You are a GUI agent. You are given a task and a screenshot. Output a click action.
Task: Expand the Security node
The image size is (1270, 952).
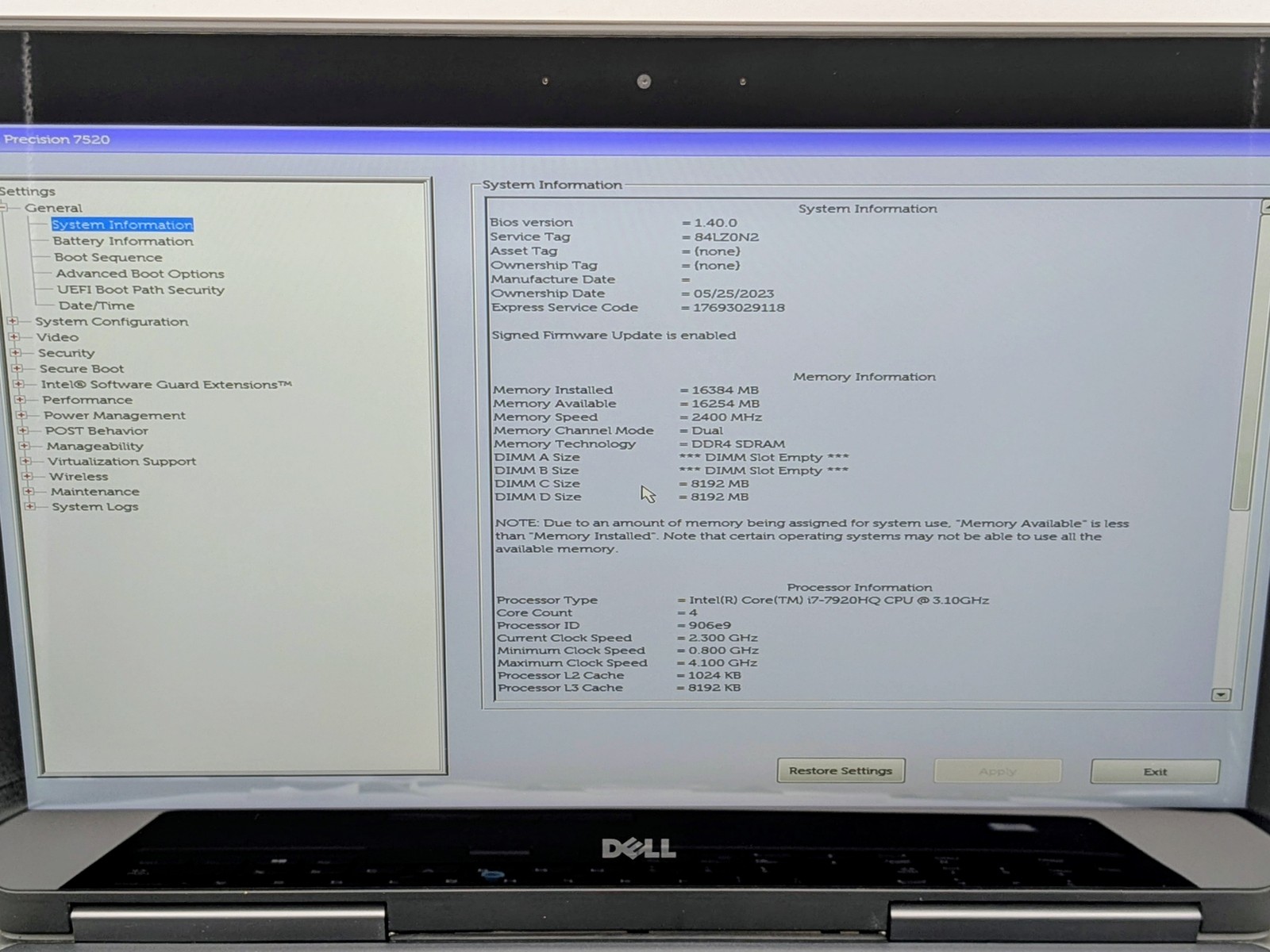(15, 353)
